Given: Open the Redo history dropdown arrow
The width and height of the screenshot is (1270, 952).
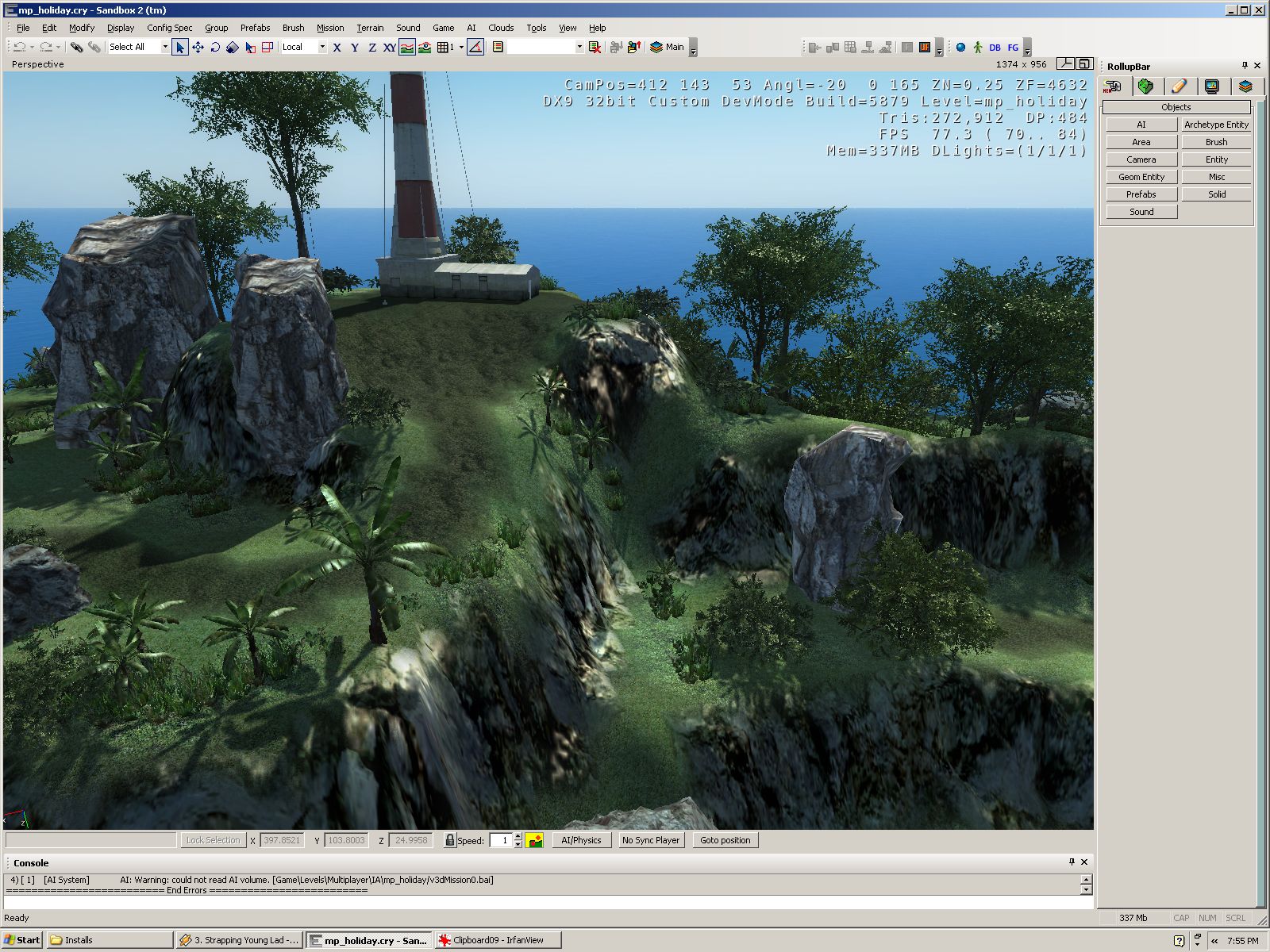Looking at the screenshot, I should (x=58, y=48).
